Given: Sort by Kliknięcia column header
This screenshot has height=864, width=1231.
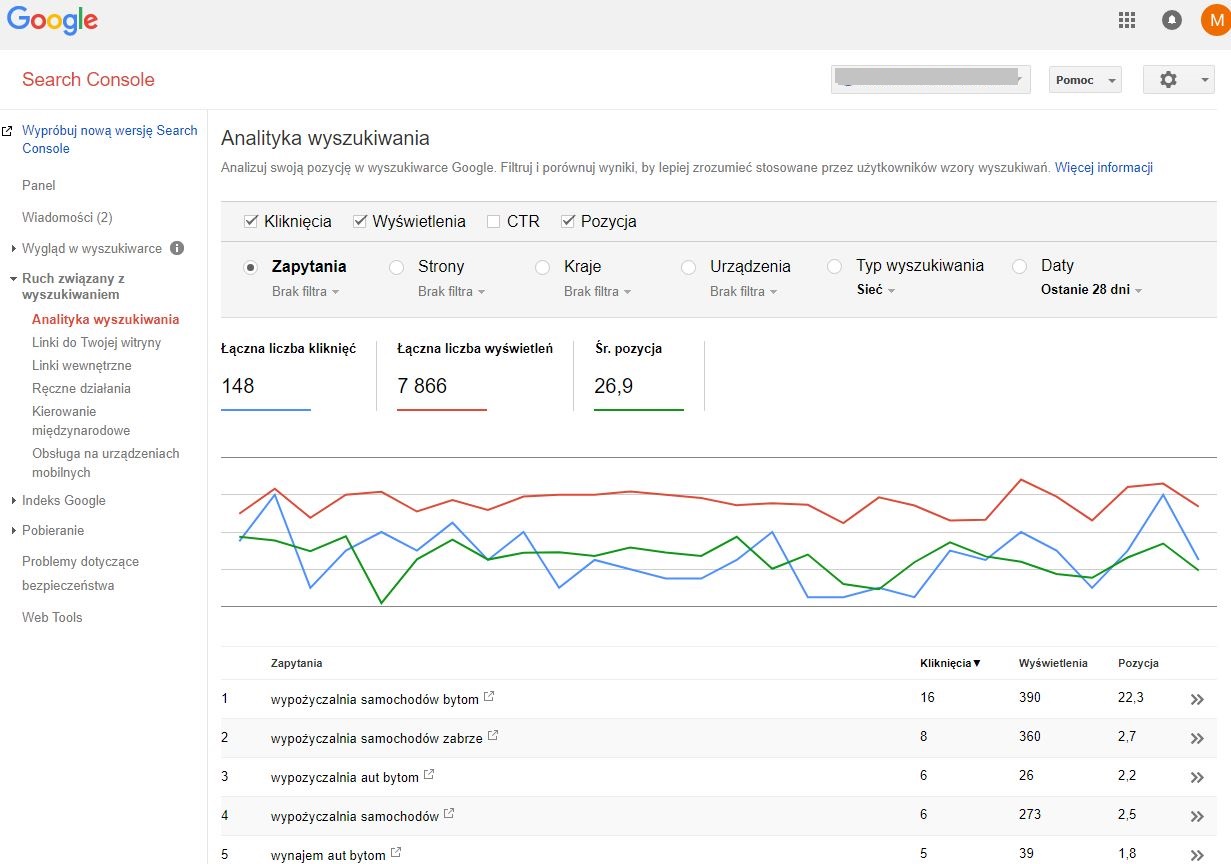Looking at the screenshot, I should 950,663.
